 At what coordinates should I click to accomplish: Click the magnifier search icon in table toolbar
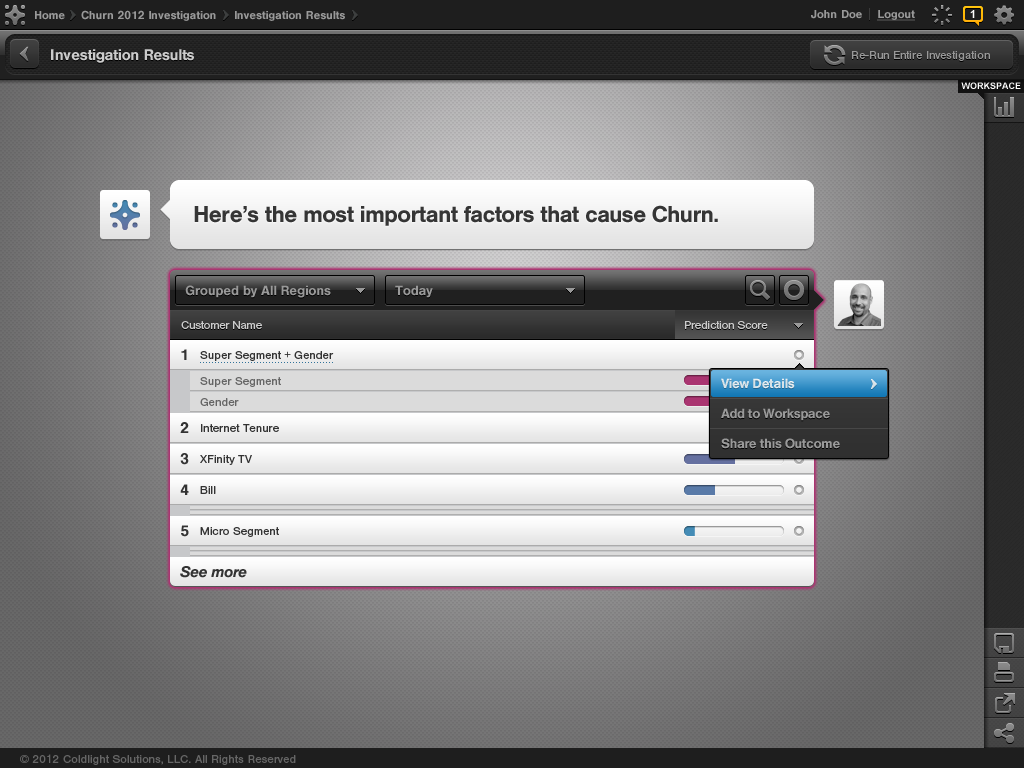coord(760,290)
